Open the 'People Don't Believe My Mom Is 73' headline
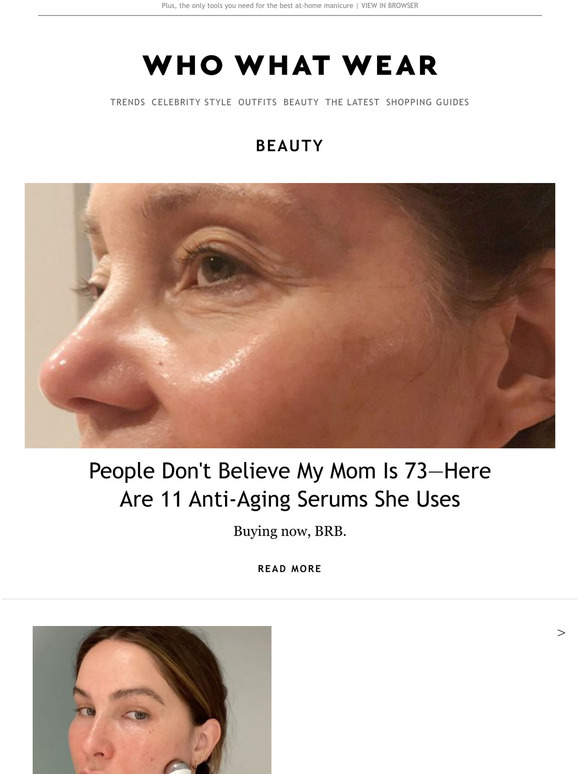 coord(290,471)
